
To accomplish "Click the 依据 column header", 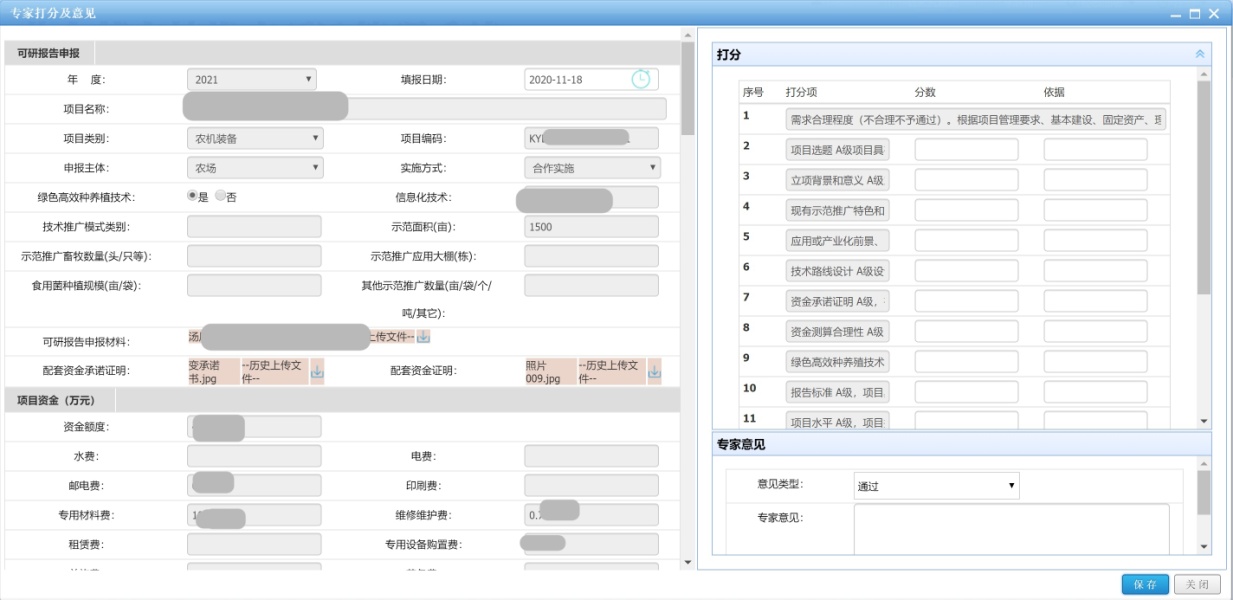I will 1054,92.
